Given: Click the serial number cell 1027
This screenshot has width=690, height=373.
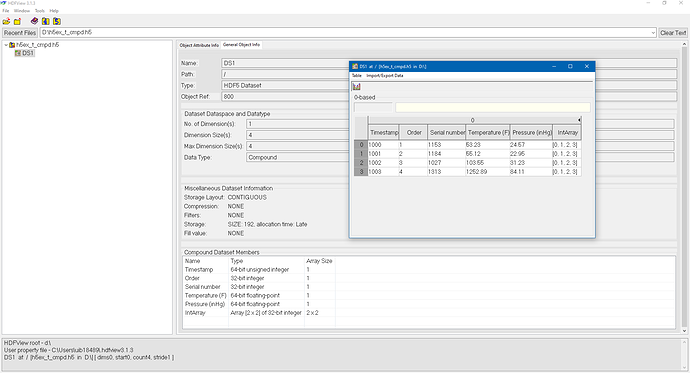Looking at the screenshot, I should click(446, 163).
